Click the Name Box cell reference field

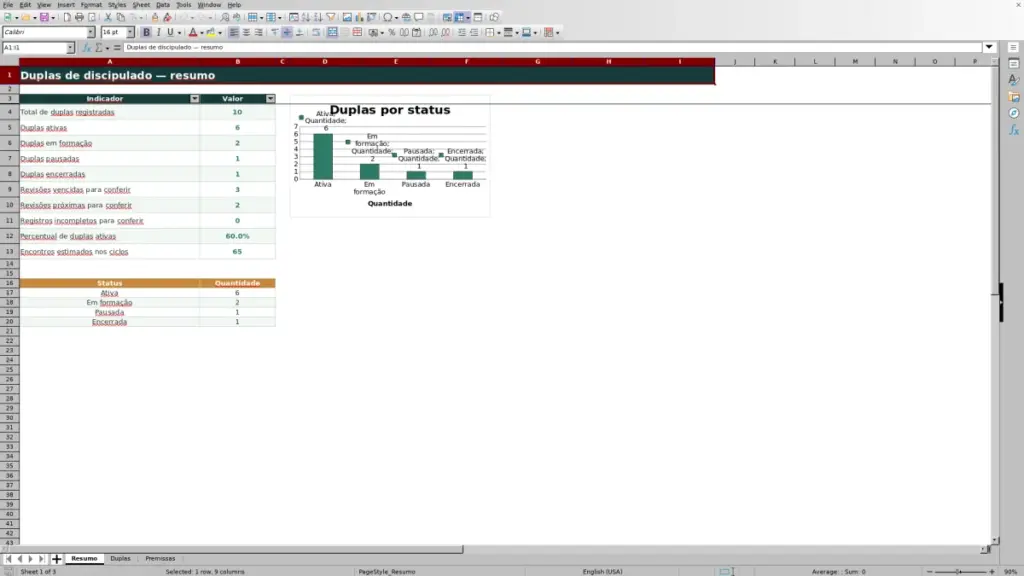(34, 47)
